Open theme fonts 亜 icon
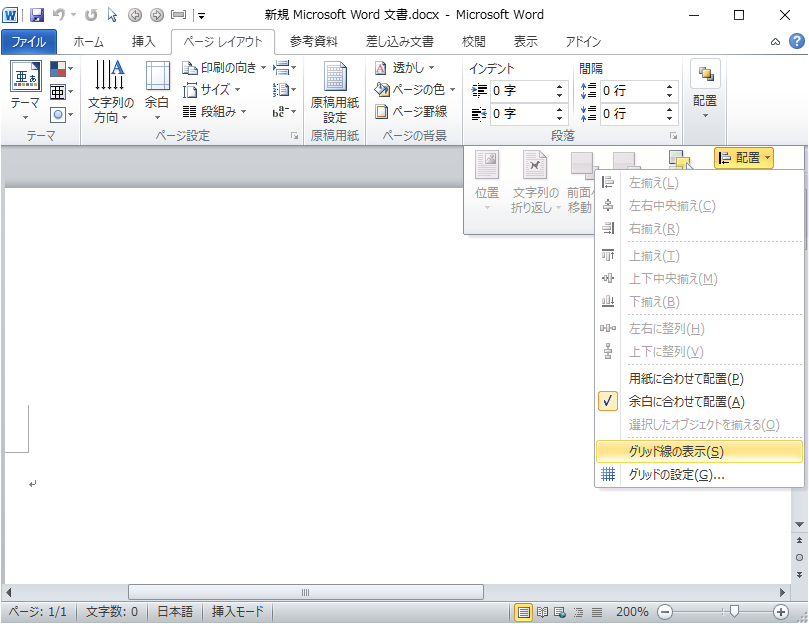The image size is (809, 624). (x=61, y=92)
